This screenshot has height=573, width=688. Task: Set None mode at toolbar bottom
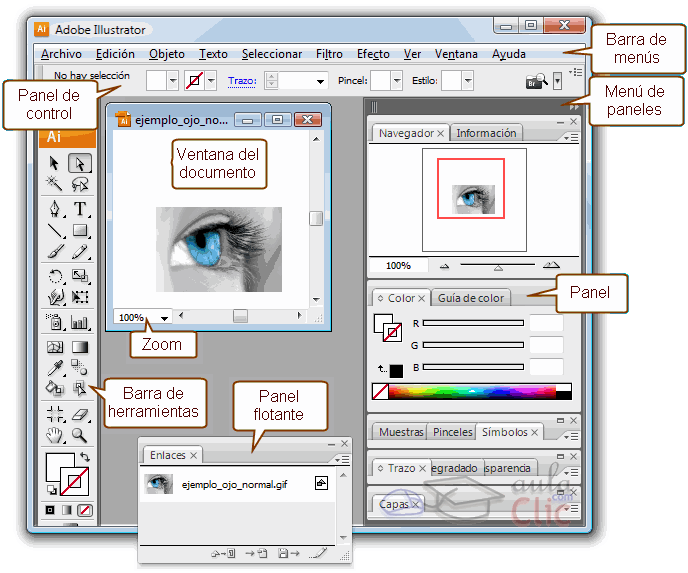[x=85, y=510]
